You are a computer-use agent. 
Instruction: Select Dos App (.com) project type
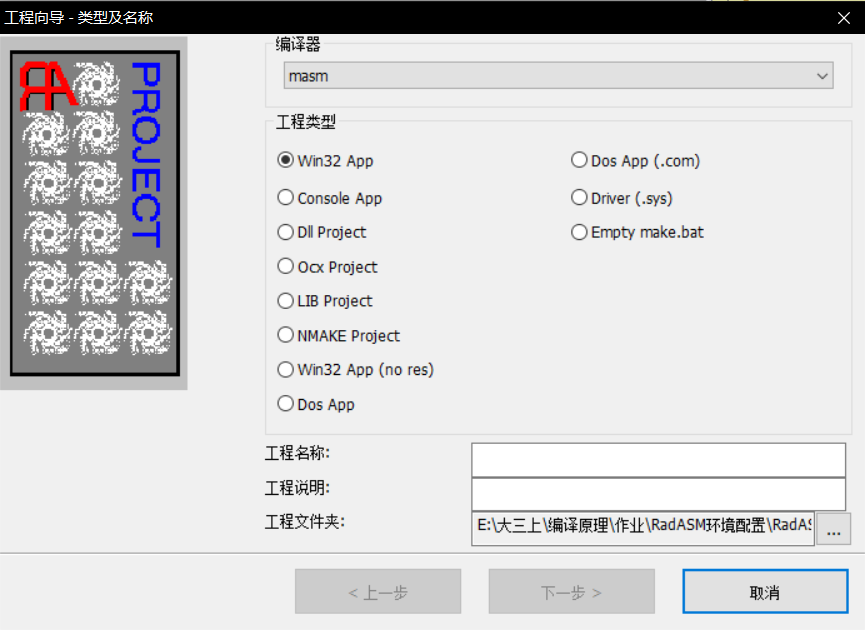[579, 161]
